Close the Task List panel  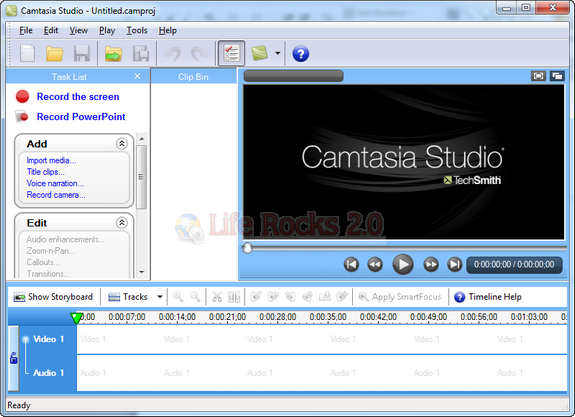pos(137,76)
